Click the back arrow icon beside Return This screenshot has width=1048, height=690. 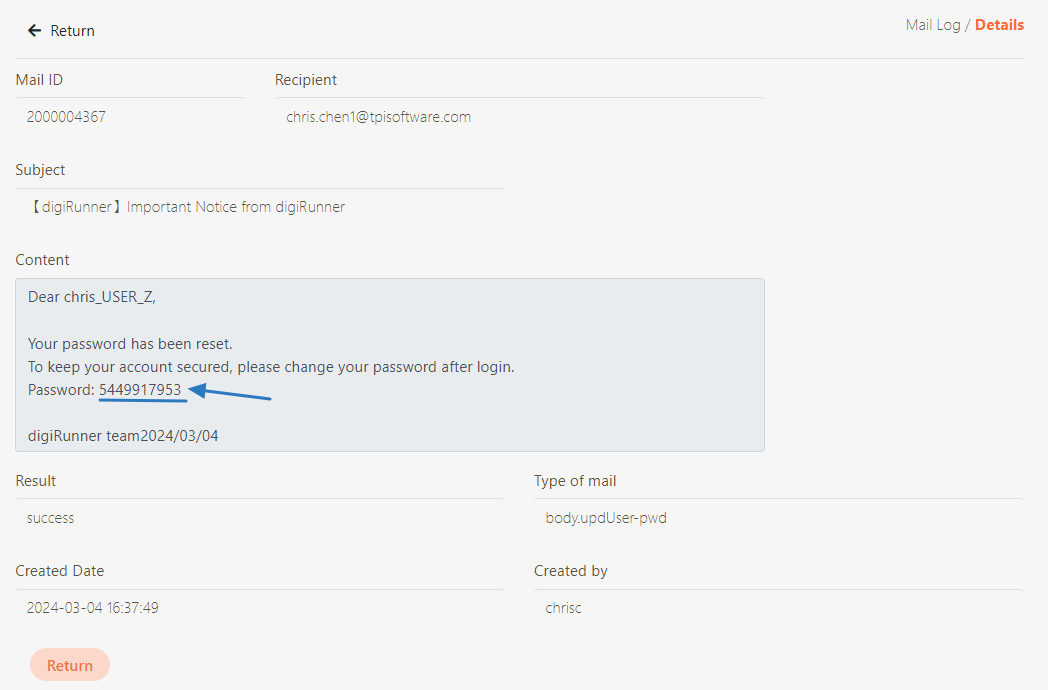click(x=35, y=31)
